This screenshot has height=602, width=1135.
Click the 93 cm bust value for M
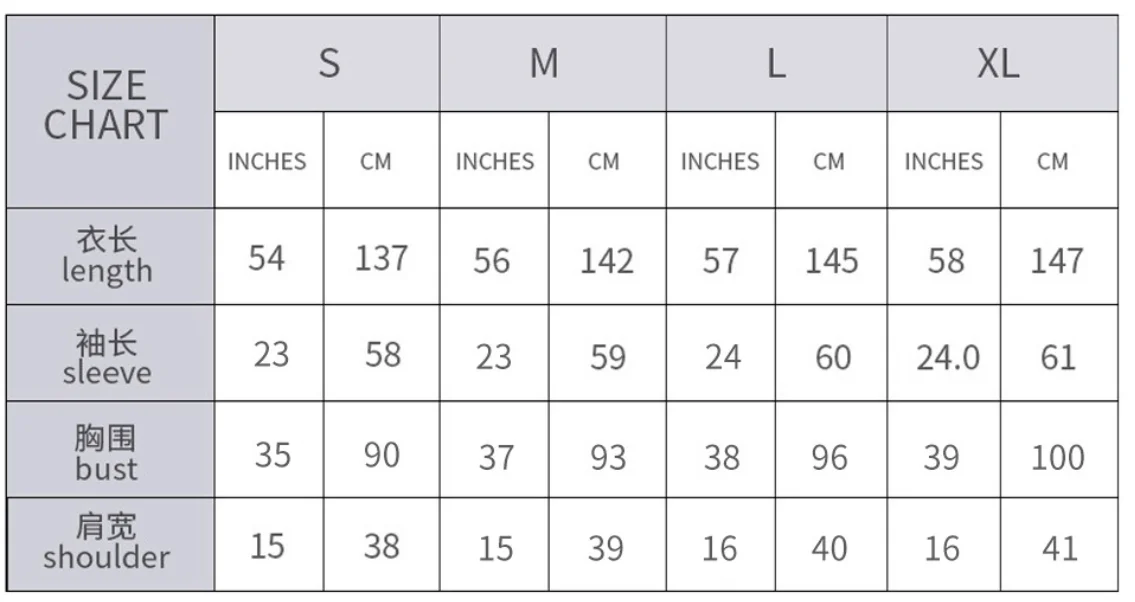click(606, 457)
